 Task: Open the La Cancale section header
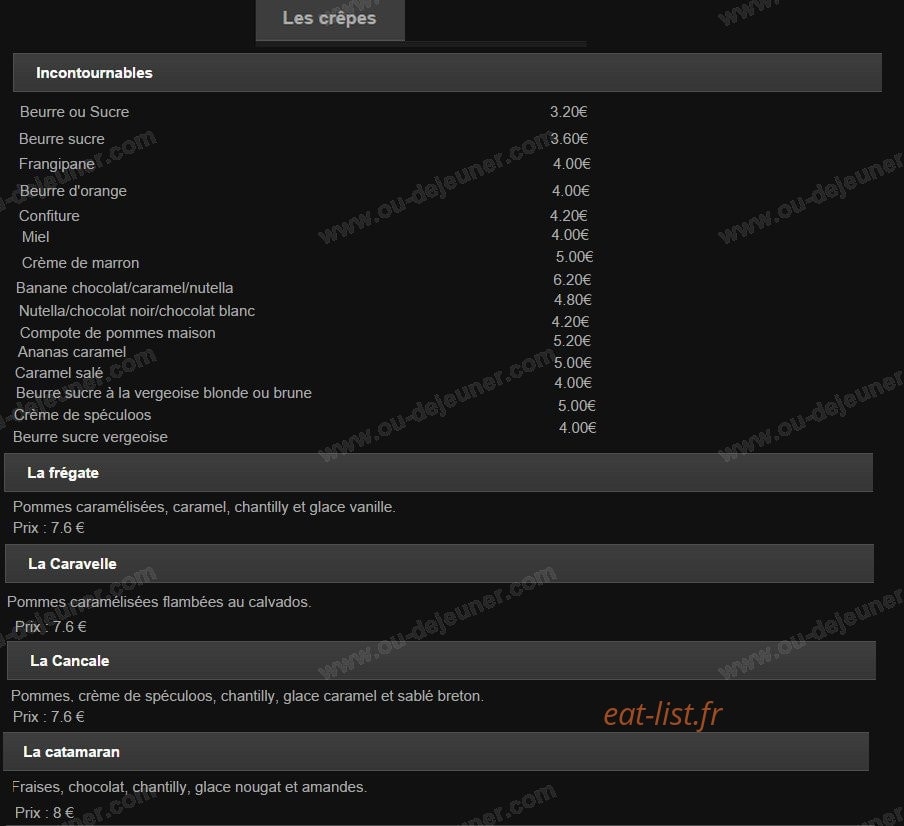pyautogui.click(x=441, y=661)
